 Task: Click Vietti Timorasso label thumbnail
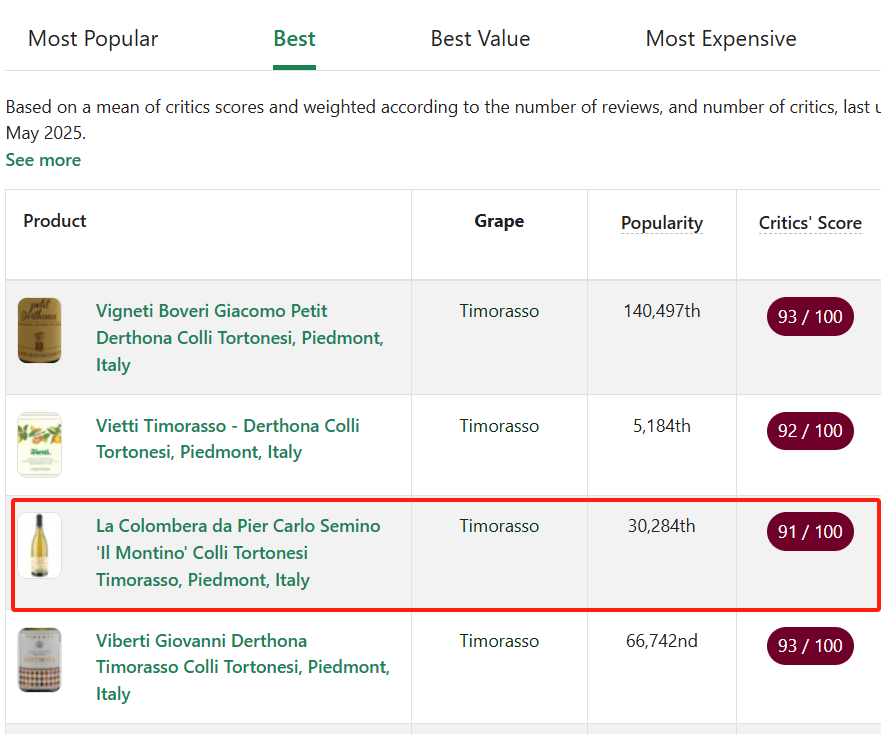pyautogui.click(x=39, y=444)
